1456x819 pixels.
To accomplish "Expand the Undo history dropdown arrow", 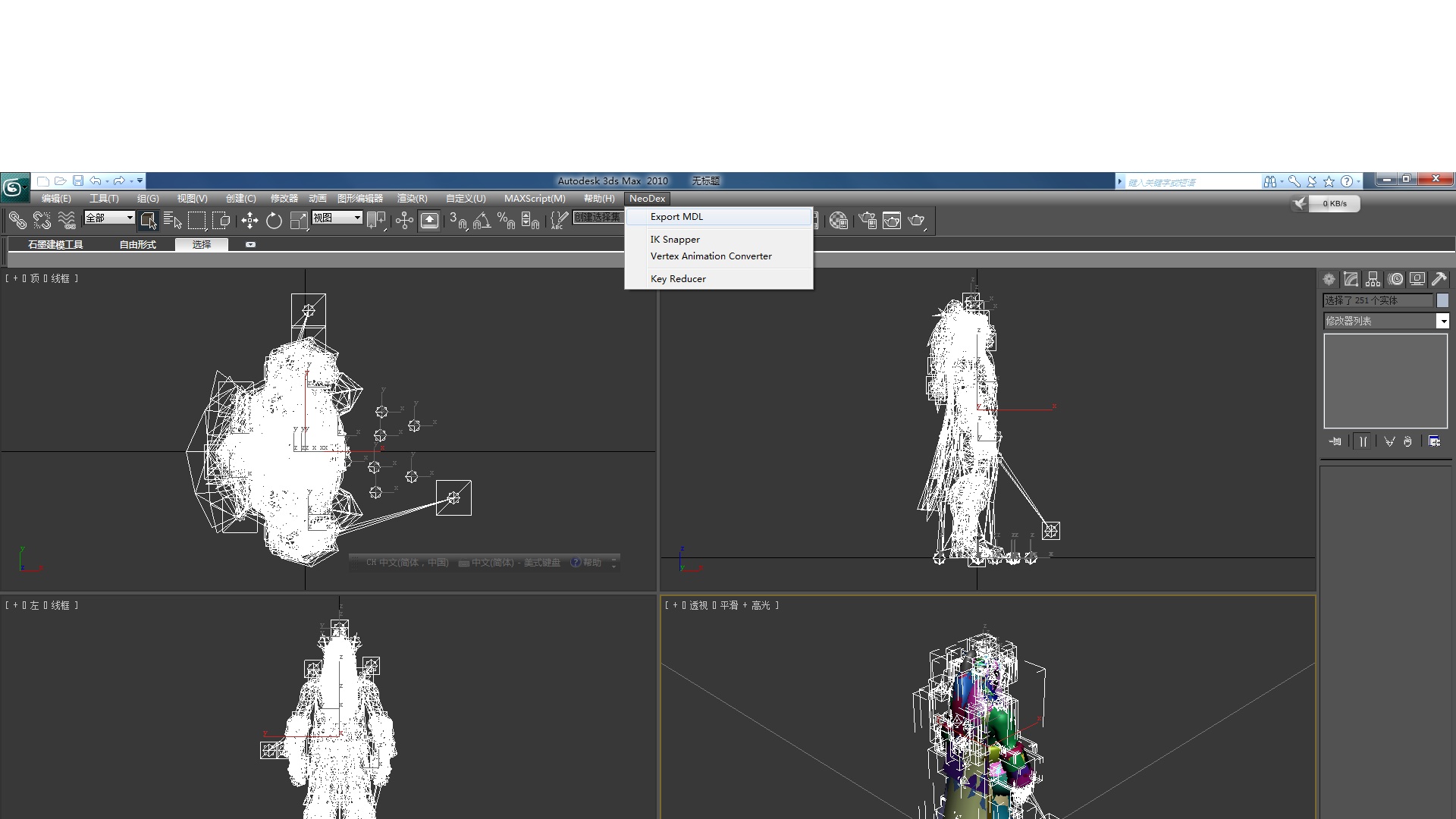I will 107,181.
